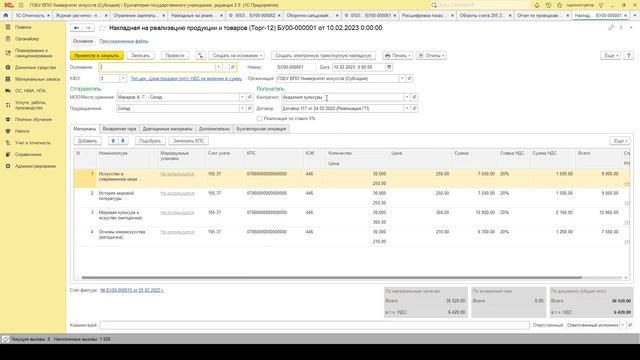Switch to Возвратная тара tab
This screenshot has width=640, height=360.
(x=119, y=129)
